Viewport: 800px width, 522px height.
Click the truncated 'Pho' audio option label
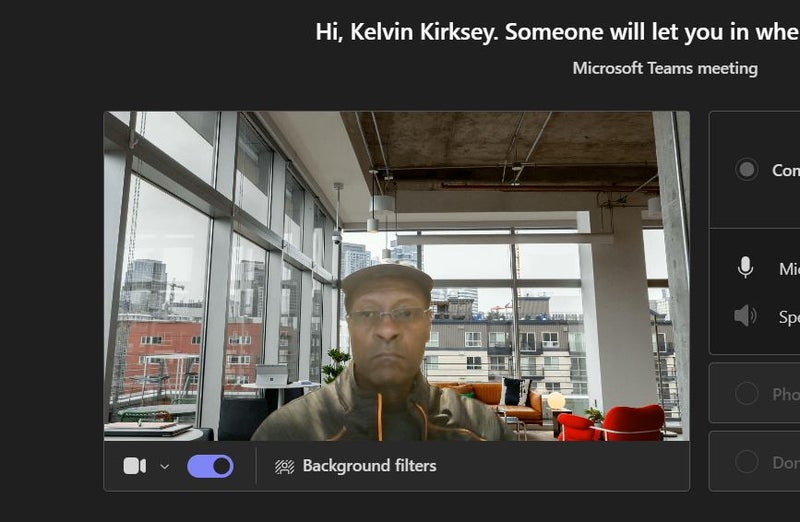785,395
